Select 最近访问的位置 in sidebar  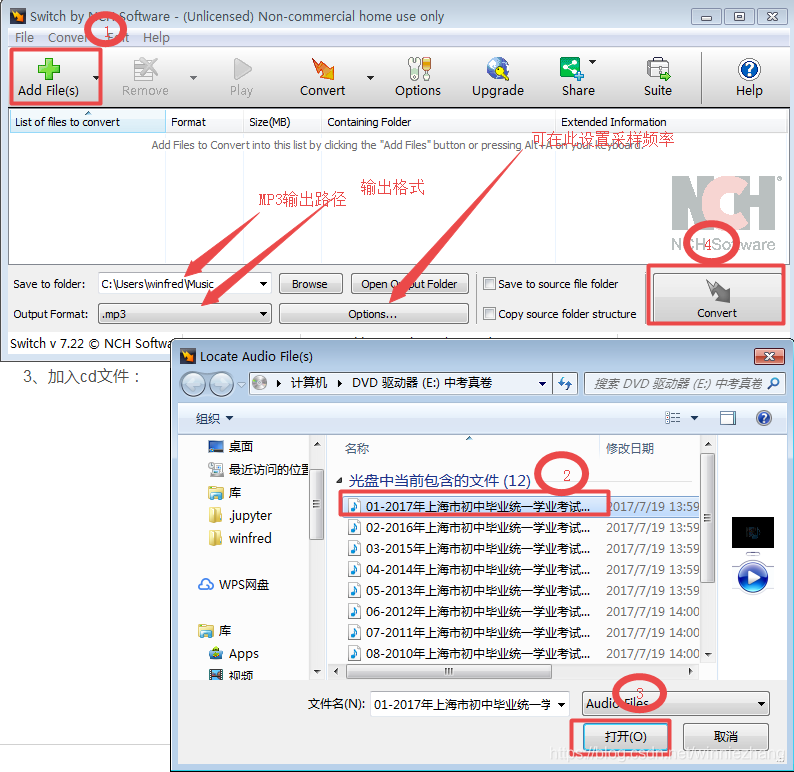tap(259, 470)
